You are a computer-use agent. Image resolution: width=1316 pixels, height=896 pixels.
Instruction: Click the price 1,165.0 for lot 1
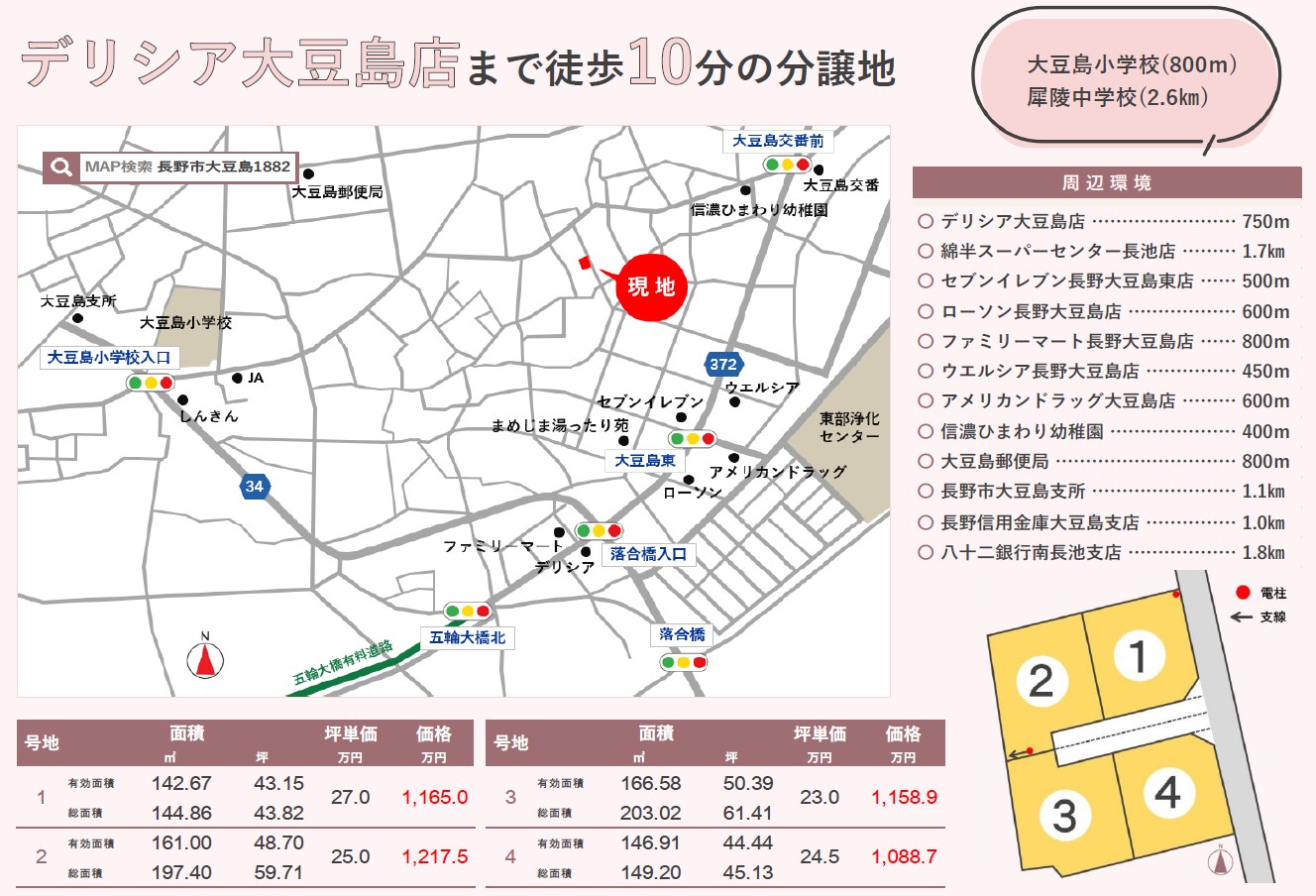coord(435,797)
